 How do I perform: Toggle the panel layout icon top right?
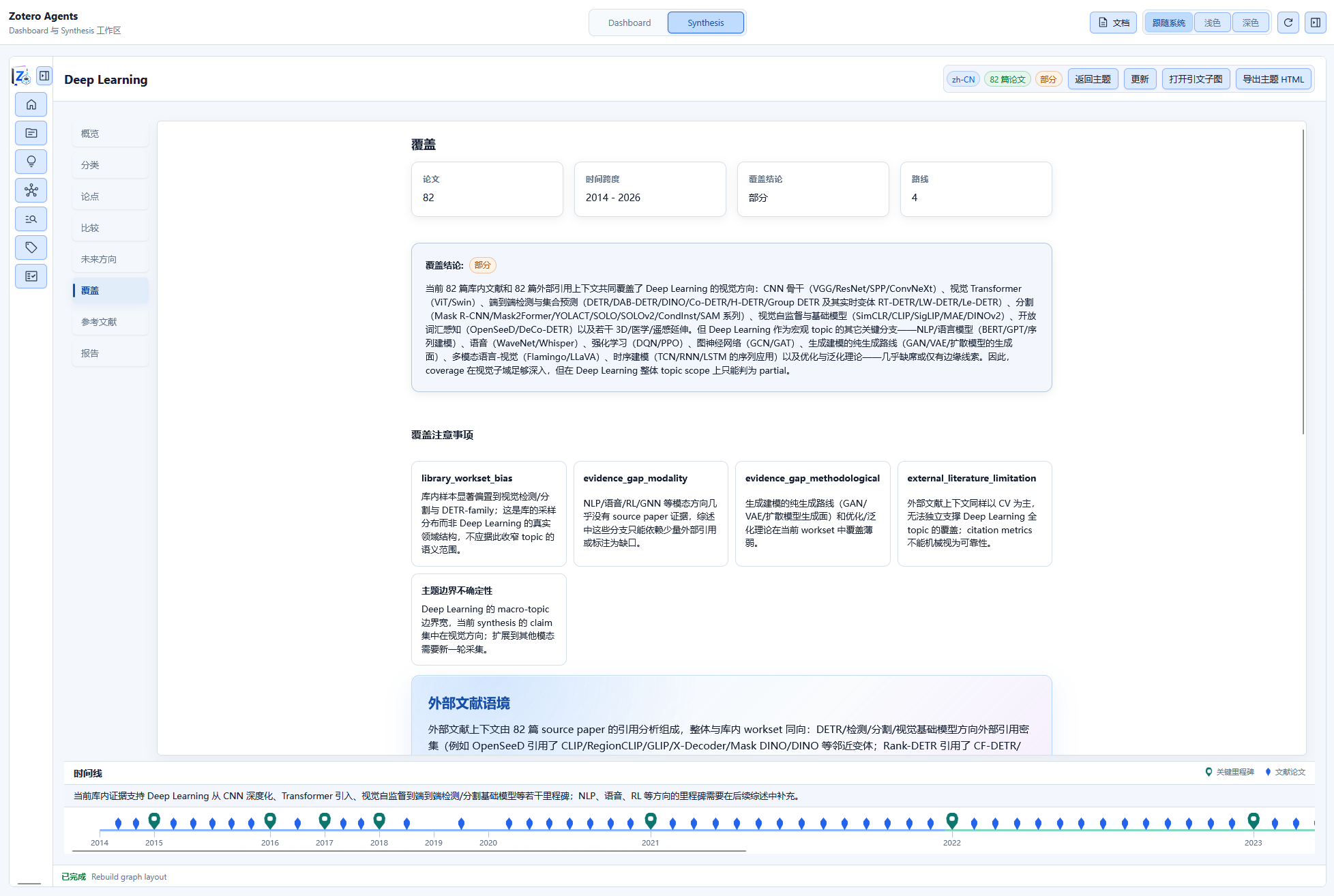(1316, 23)
